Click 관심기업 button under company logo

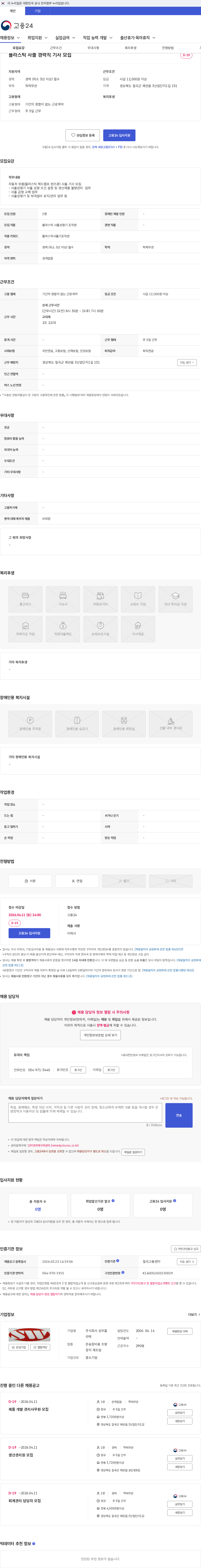pos(19,1347)
